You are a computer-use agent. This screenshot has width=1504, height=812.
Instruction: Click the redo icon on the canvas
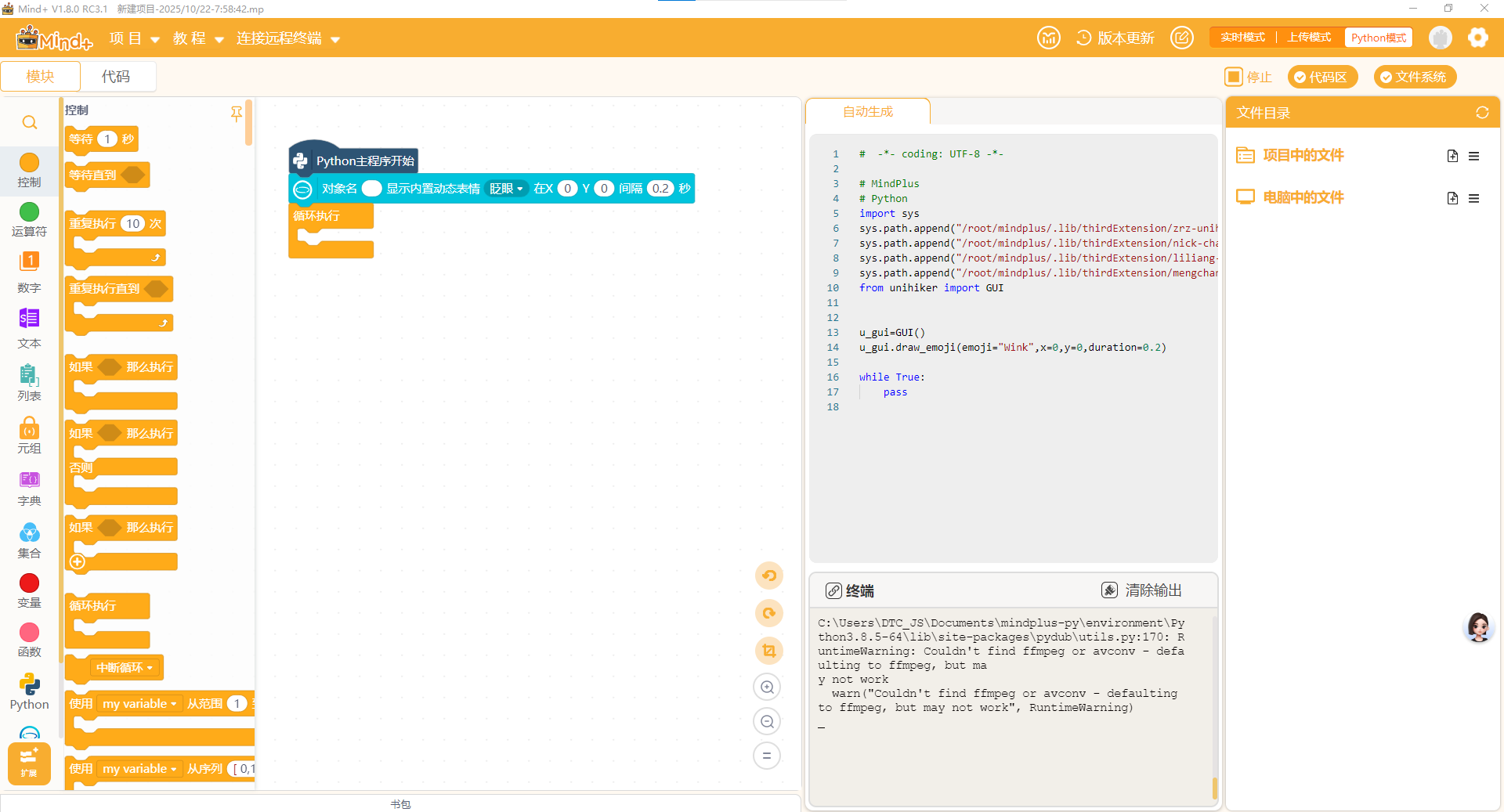point(768,613)
